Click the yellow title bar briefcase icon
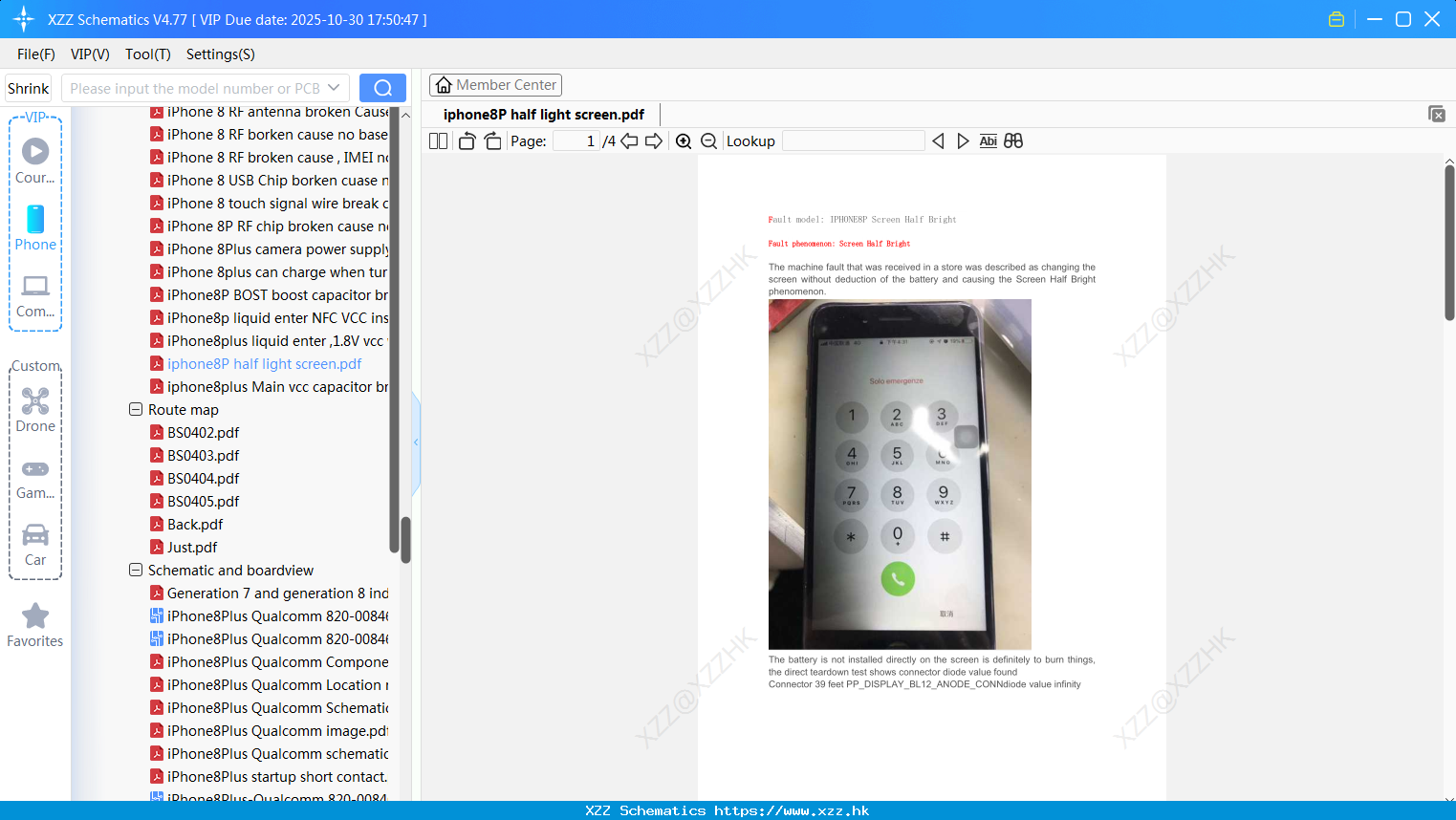1456x820 pixels. 1336,19
